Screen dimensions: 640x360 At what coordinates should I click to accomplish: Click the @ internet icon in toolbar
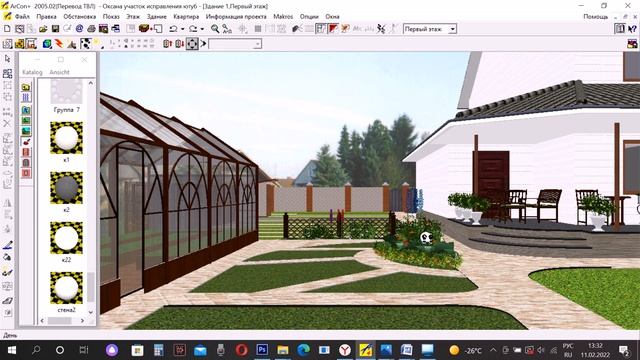point(79,29)
